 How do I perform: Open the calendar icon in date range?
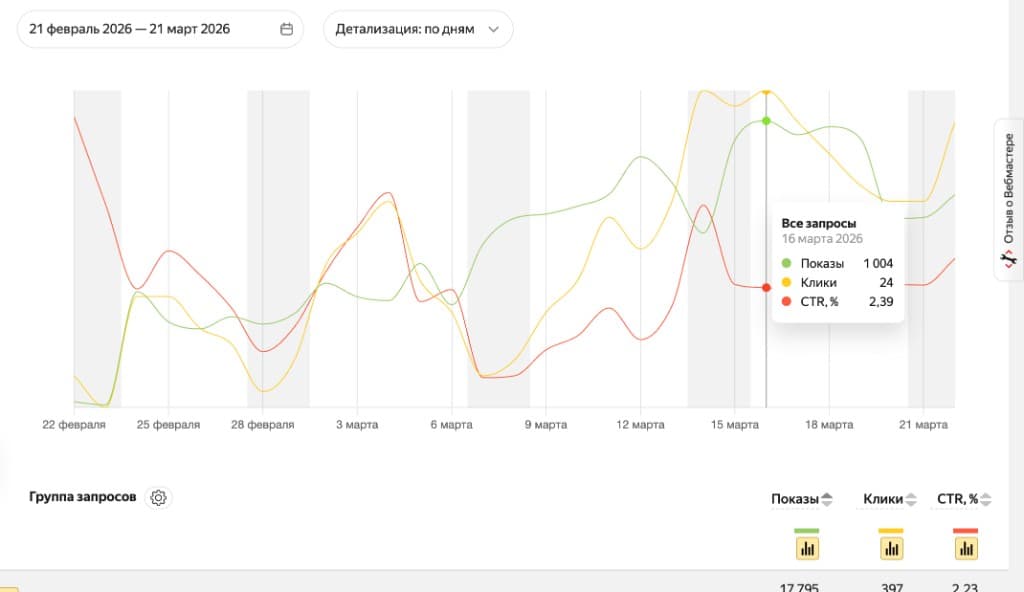(x=286, y=29)
